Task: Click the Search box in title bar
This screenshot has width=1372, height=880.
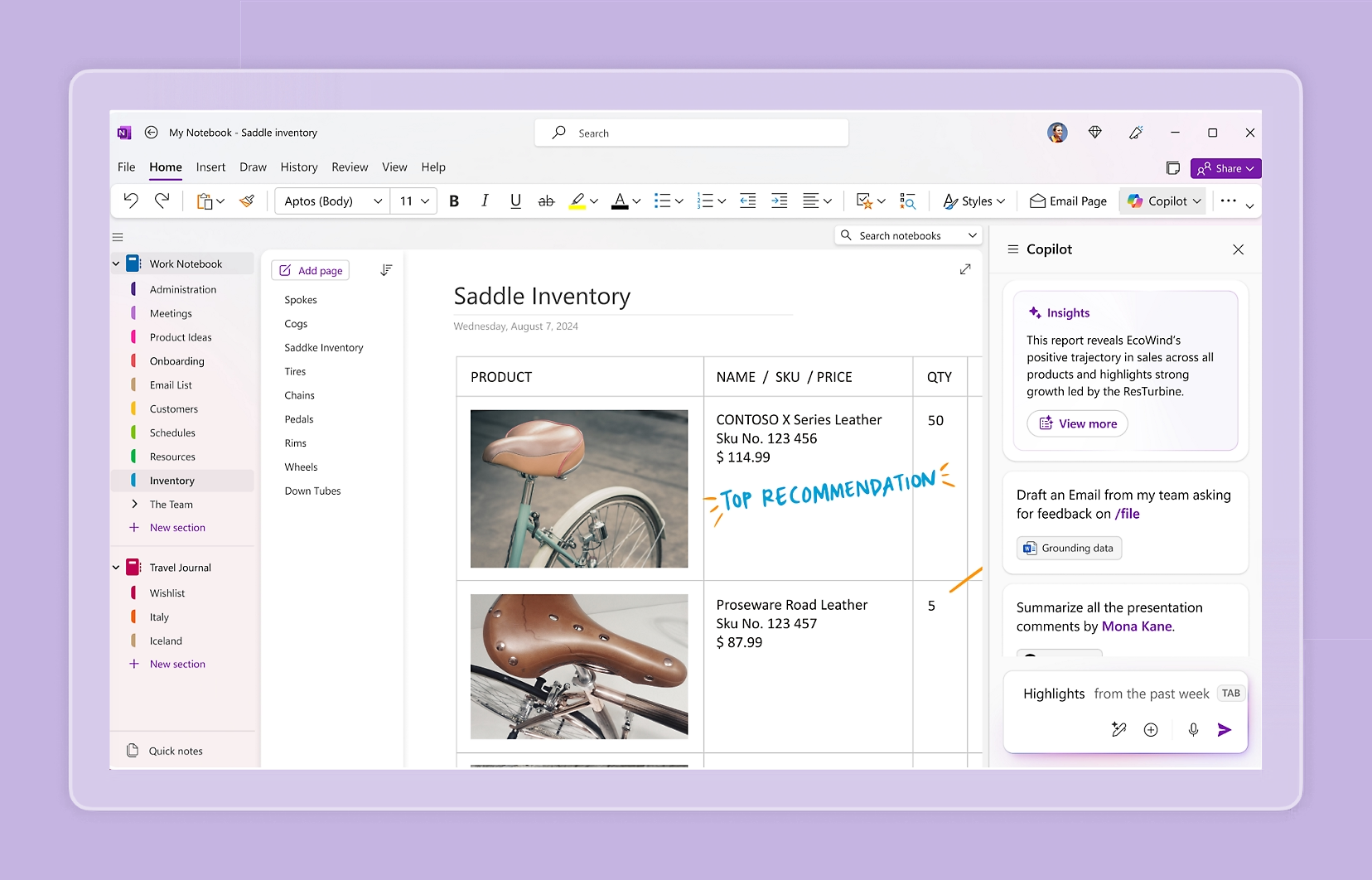Action: [692, 133]
